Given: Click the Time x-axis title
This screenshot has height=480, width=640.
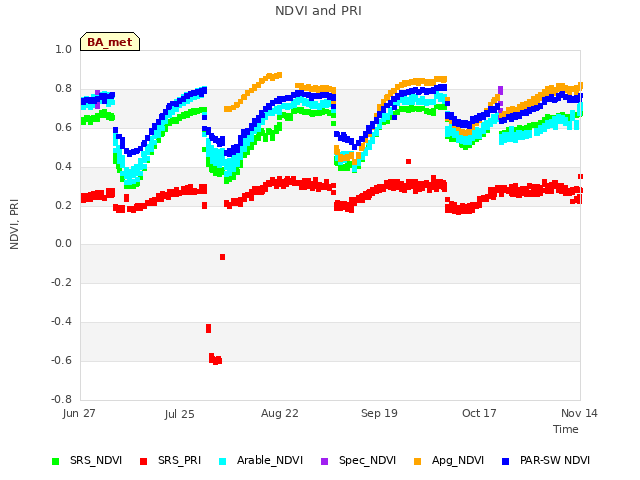Looking at the screenshot, I should (x=566, y=429).
